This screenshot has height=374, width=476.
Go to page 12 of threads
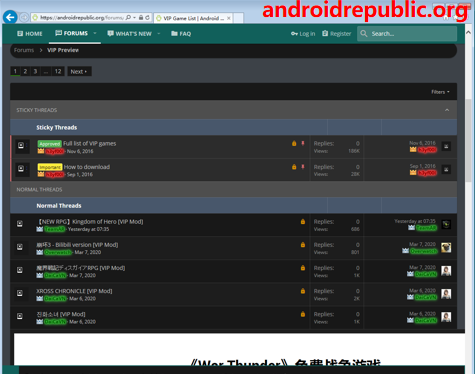(58, 71)
